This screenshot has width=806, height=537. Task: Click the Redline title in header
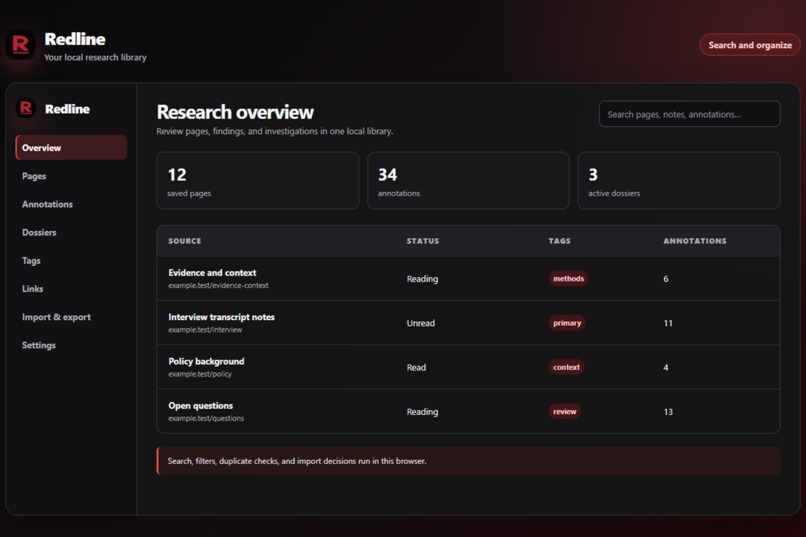(75, 39)
